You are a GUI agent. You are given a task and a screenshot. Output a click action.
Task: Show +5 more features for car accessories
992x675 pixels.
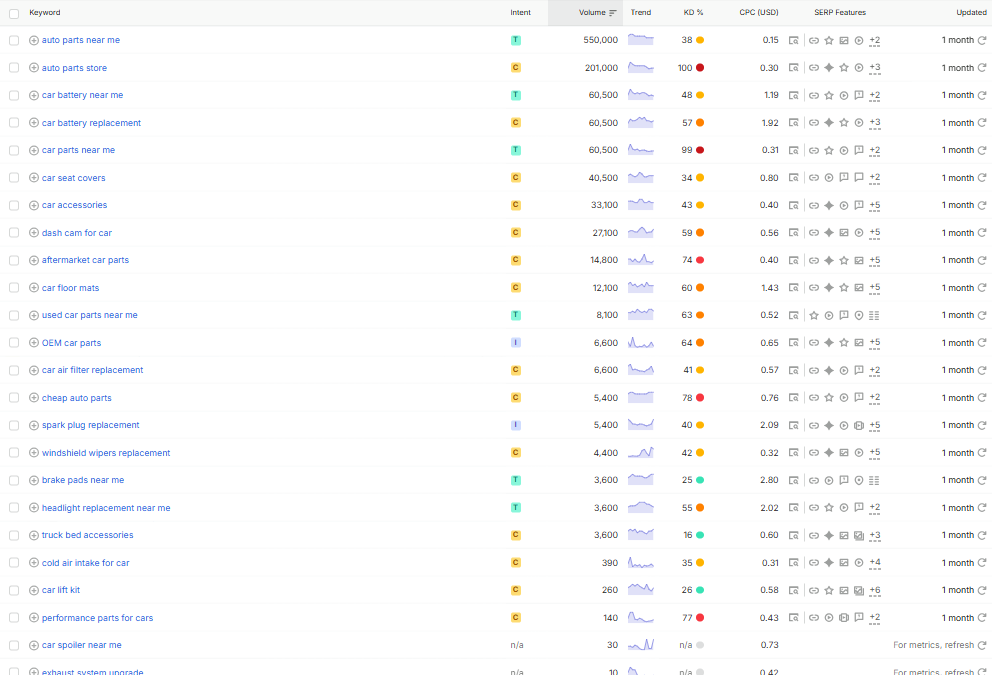pyautogui.click(x=874, y=206)
